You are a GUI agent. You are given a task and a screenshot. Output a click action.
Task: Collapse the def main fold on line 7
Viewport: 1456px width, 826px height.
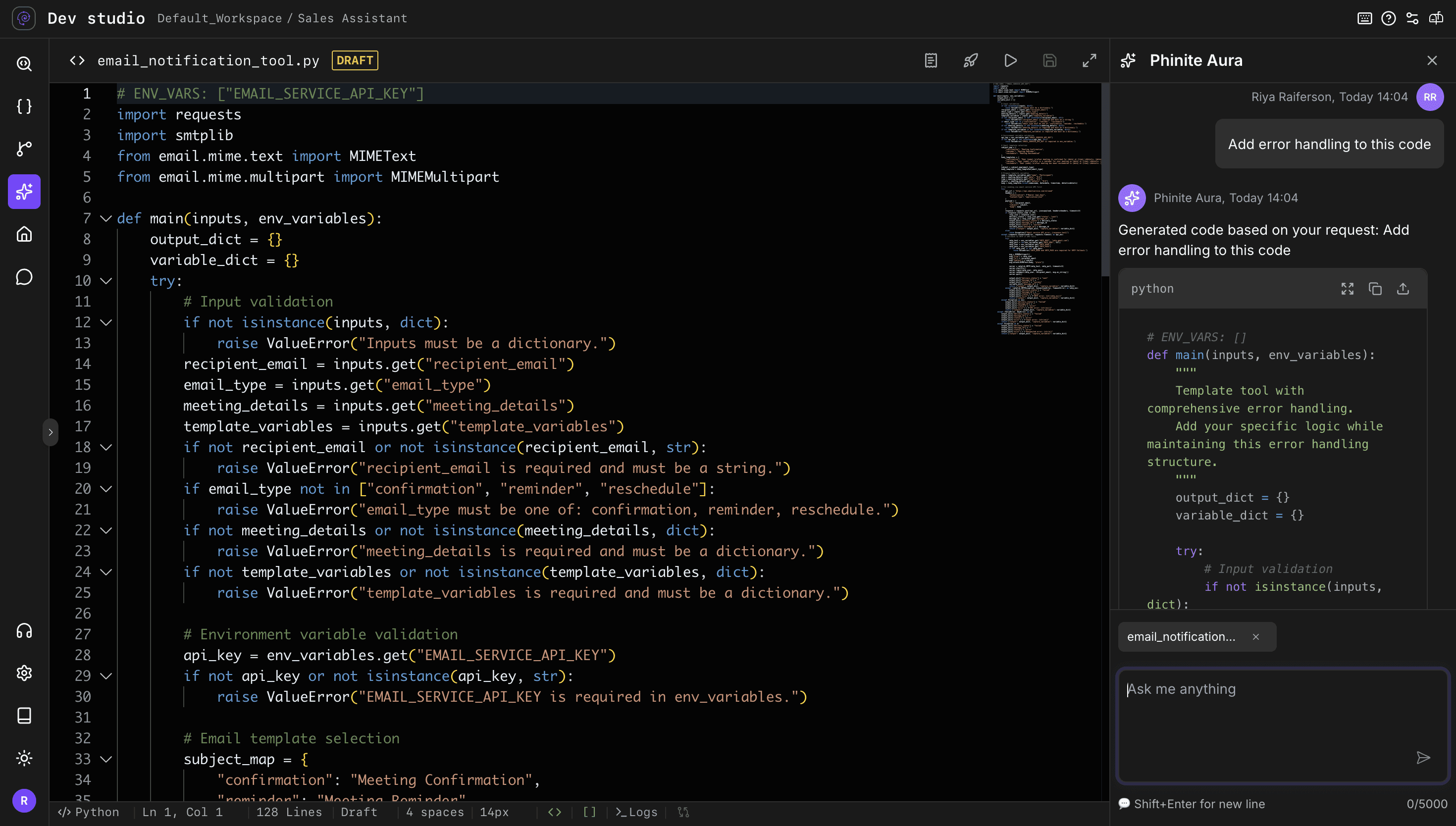coord(105,218)
